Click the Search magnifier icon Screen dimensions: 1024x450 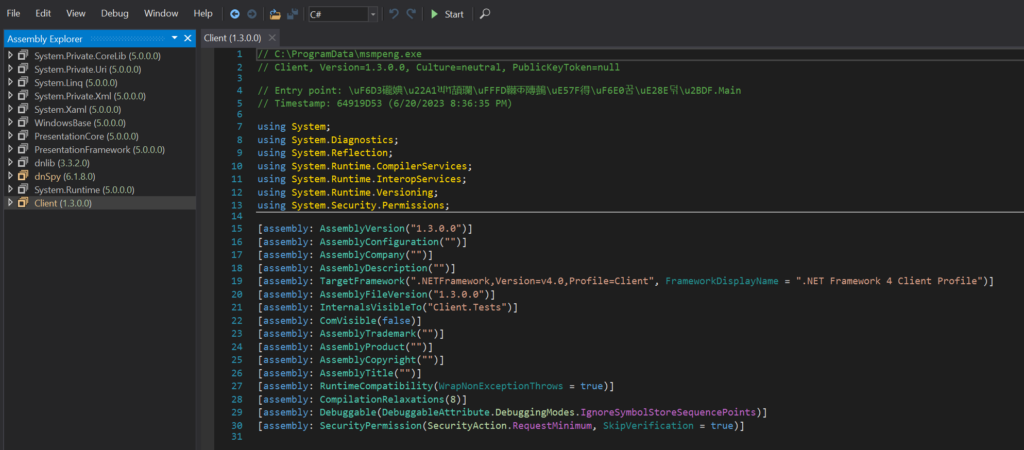[x=485, y=14]
